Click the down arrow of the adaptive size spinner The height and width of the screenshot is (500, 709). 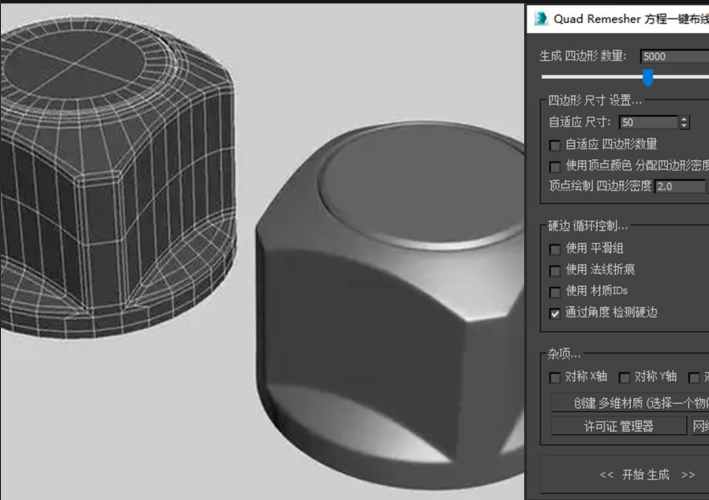tap(684, 125)
